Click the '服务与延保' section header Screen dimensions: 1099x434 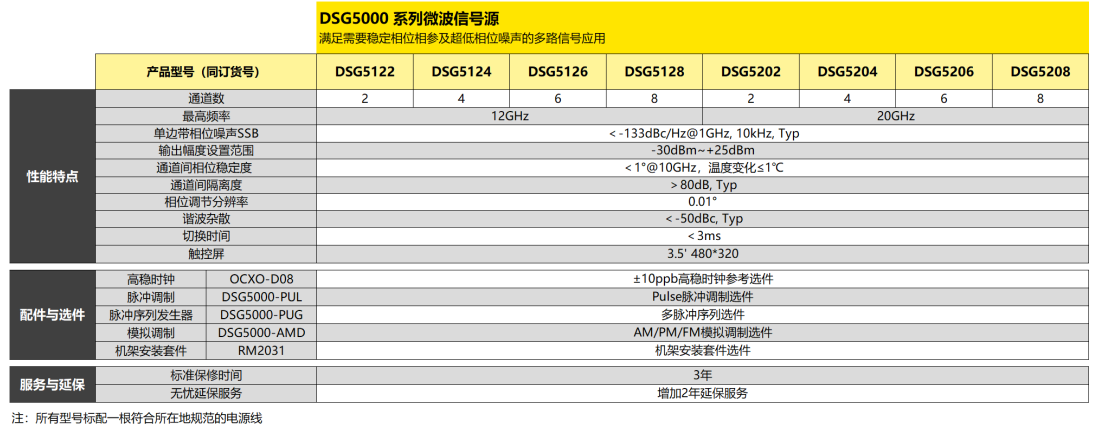pos(53,384)
